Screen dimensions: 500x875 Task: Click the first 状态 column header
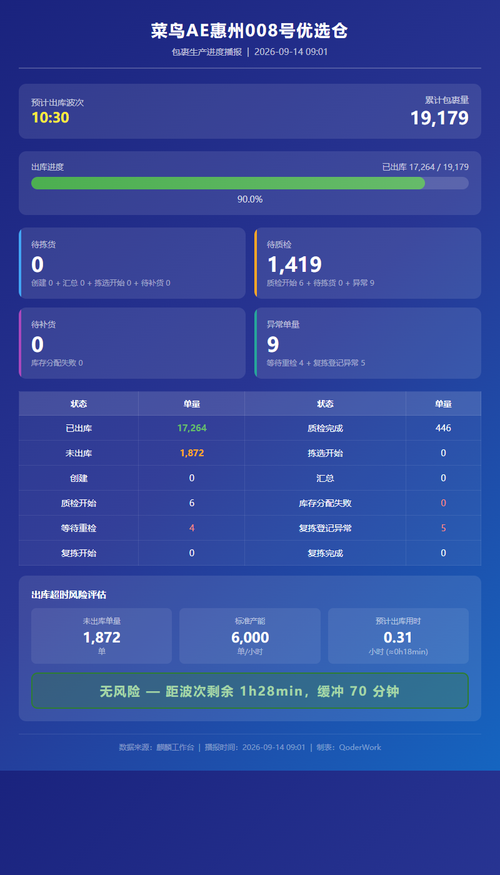[x=79, y=403]
